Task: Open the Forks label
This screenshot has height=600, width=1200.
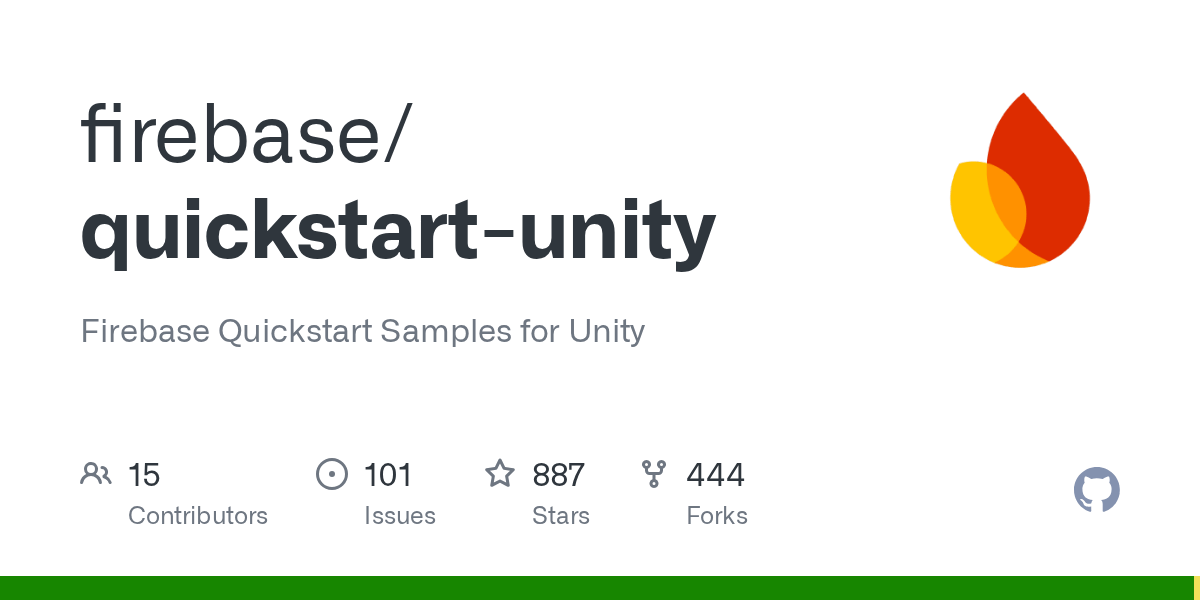Action: 717,516
